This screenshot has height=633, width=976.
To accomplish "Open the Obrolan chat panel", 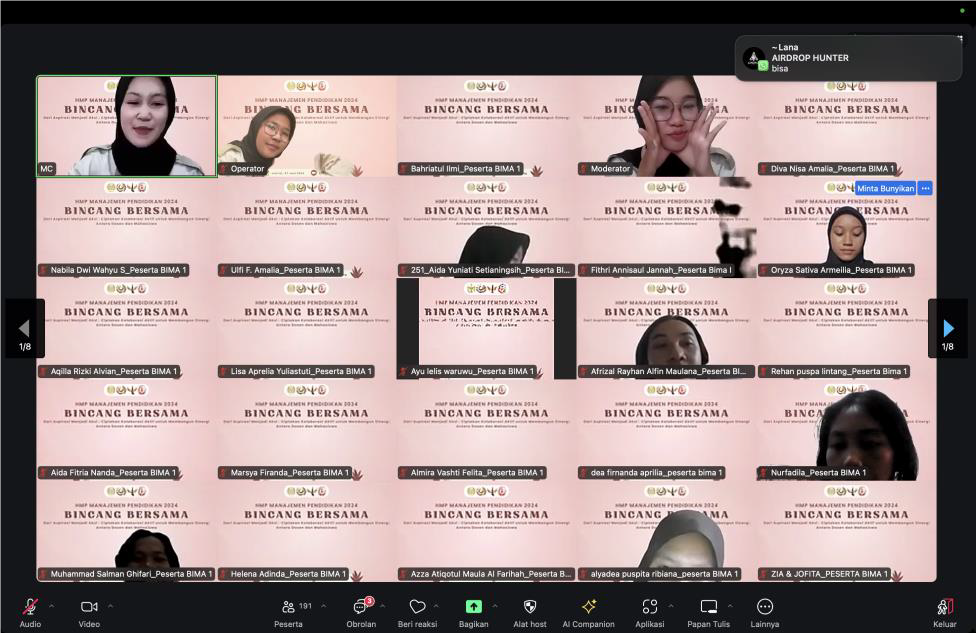I will coord(361,607).
